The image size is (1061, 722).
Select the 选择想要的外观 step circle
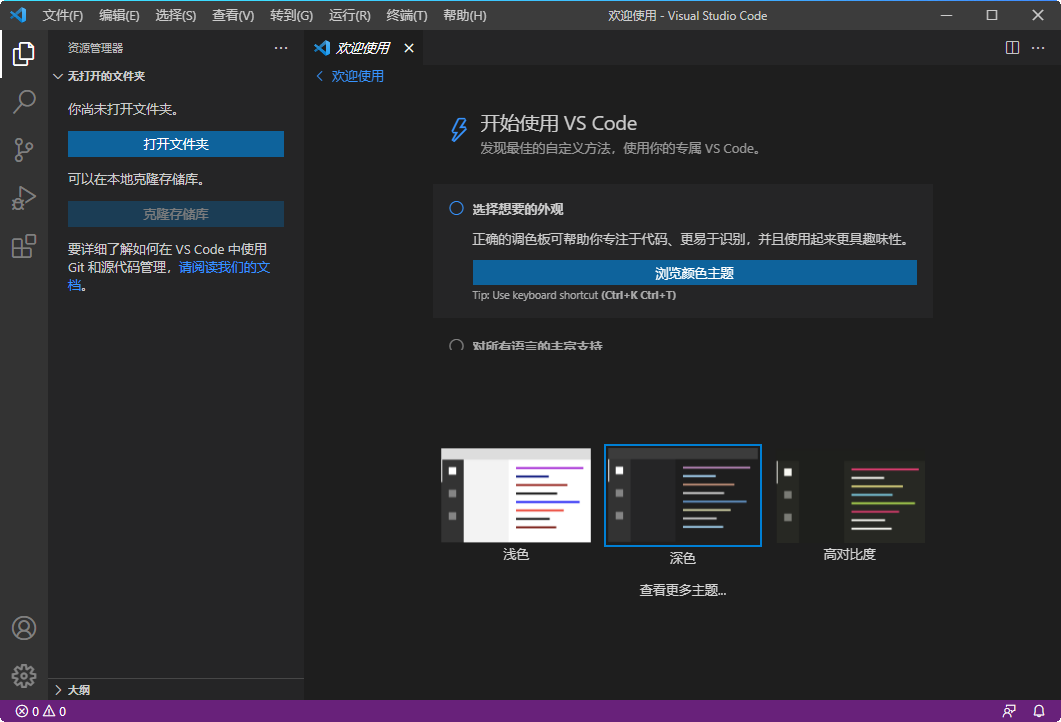tap(457, 208)
